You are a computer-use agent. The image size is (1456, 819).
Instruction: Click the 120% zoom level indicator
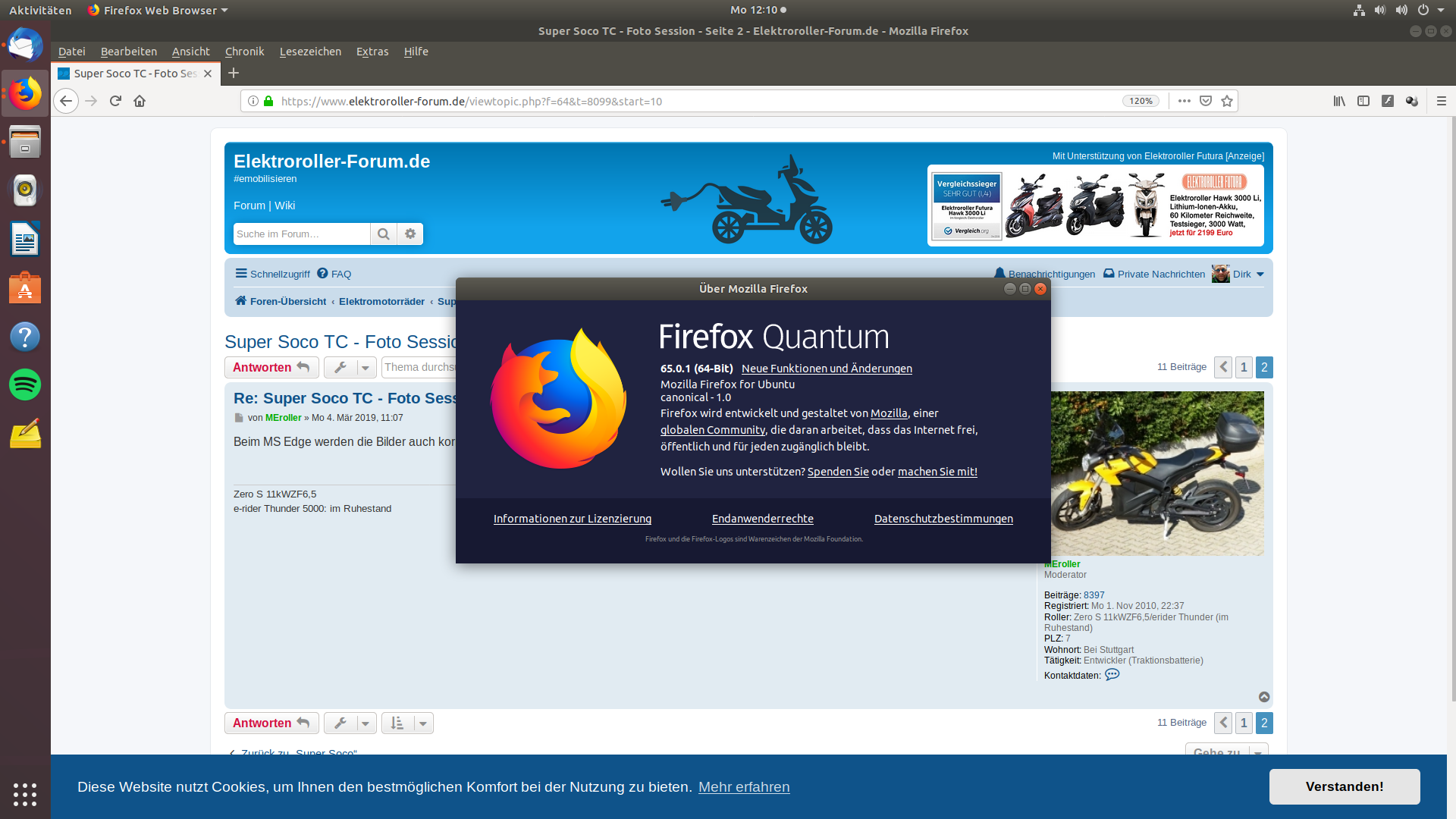1141,101
